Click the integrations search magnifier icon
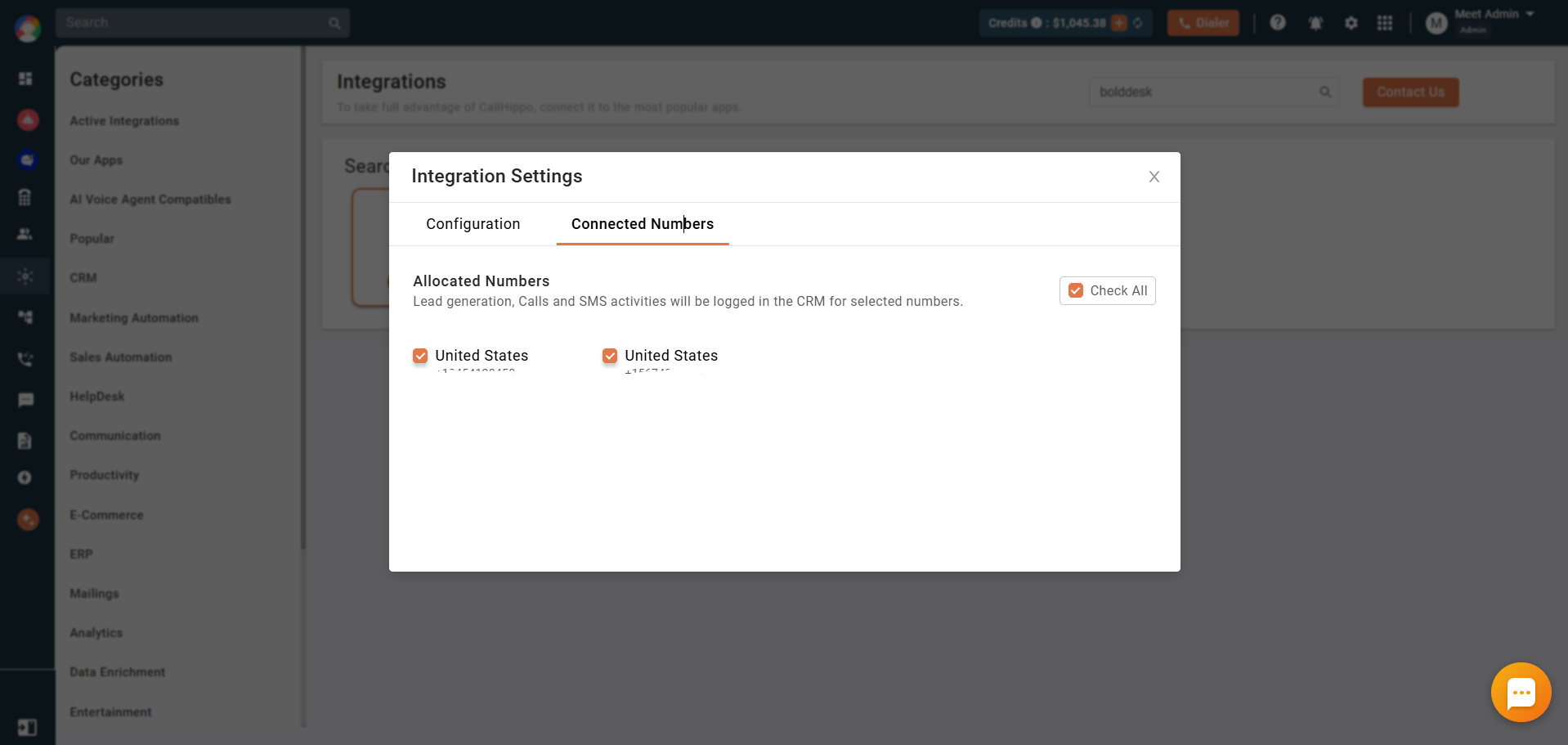The image size is (1568, 745). coord(1325,92)
